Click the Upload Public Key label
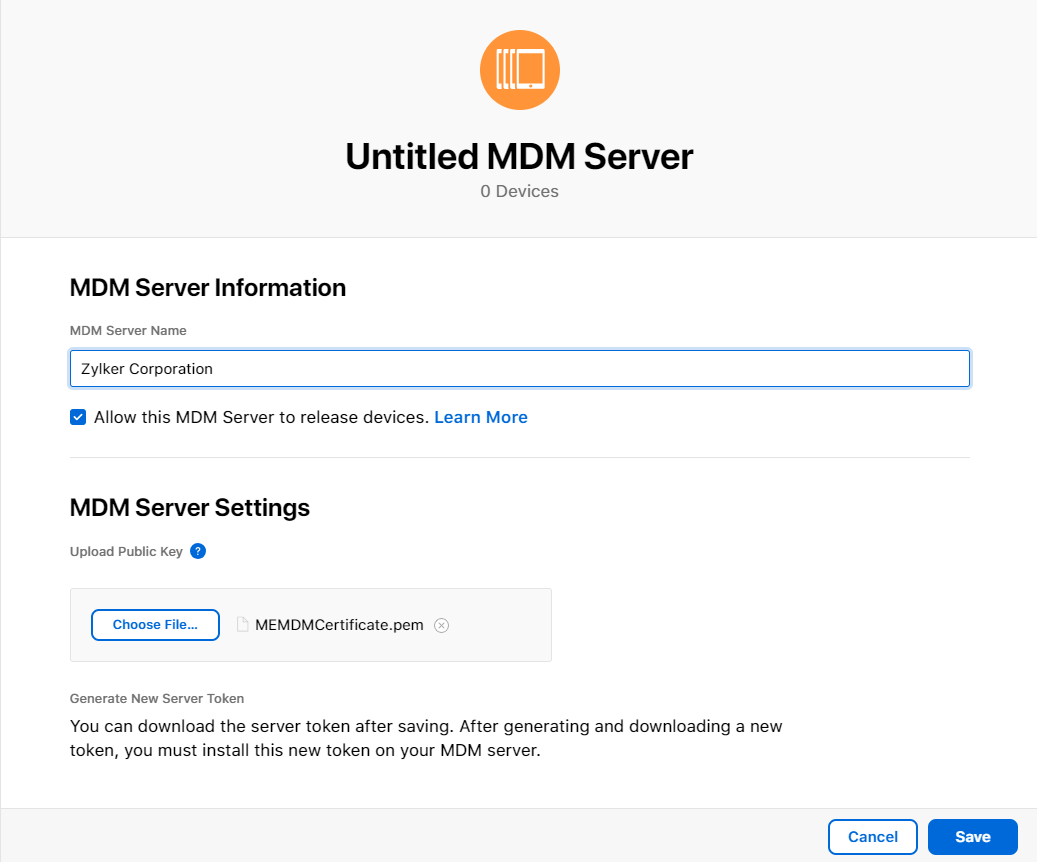 pos(124,551)
